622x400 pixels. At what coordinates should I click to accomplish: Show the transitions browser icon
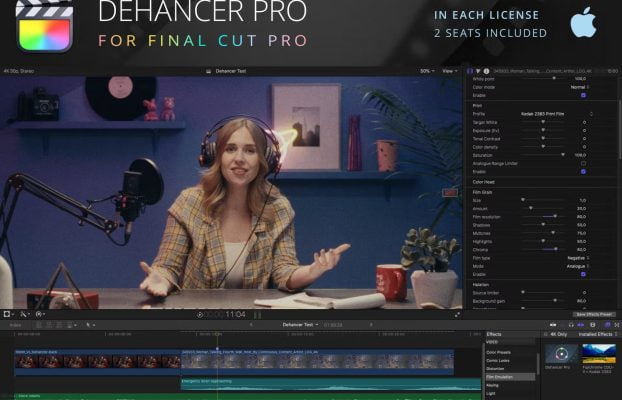(617, 325)
